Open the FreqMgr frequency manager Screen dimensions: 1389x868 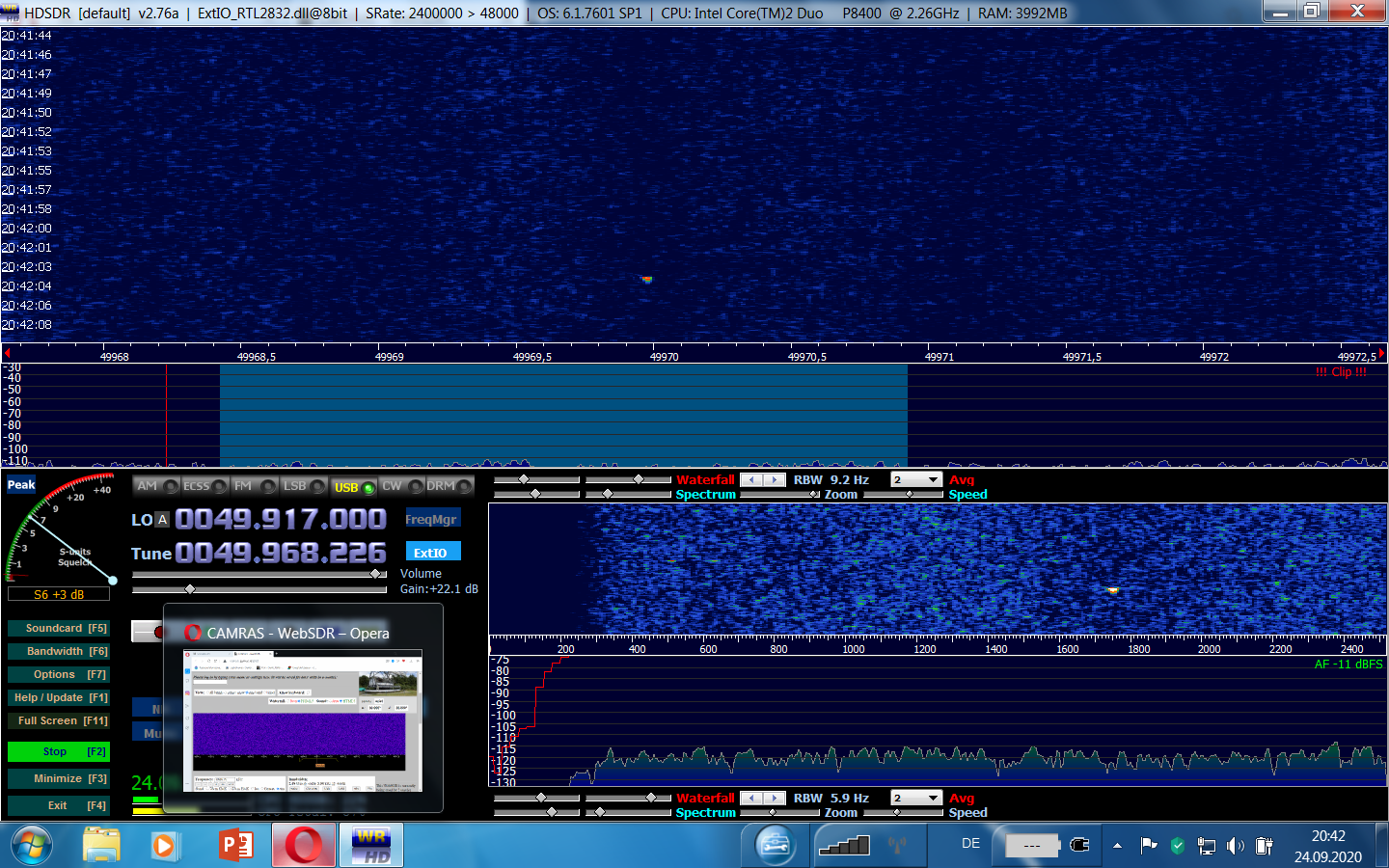[x=431, y=519]
